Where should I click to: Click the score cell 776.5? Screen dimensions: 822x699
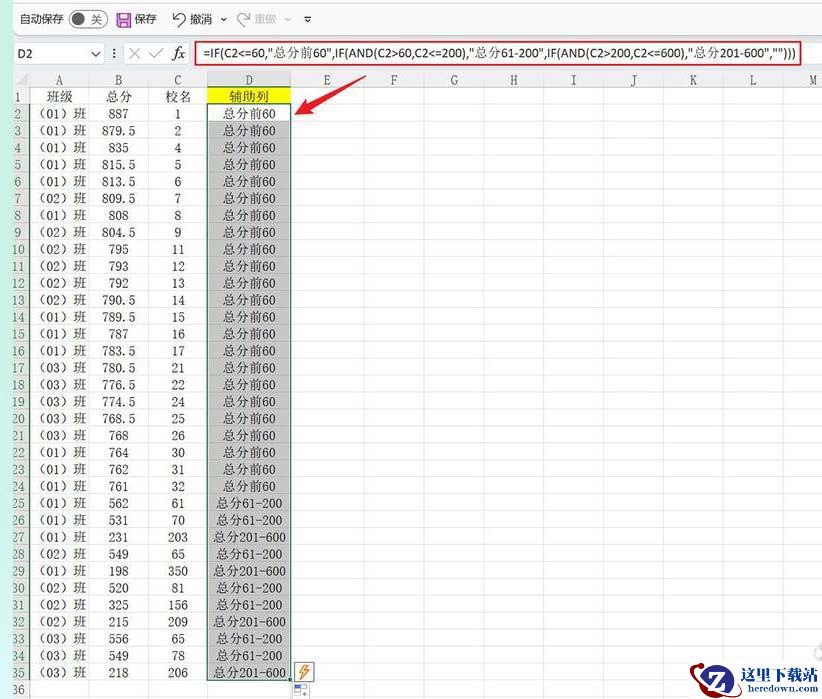pos(118,384)
